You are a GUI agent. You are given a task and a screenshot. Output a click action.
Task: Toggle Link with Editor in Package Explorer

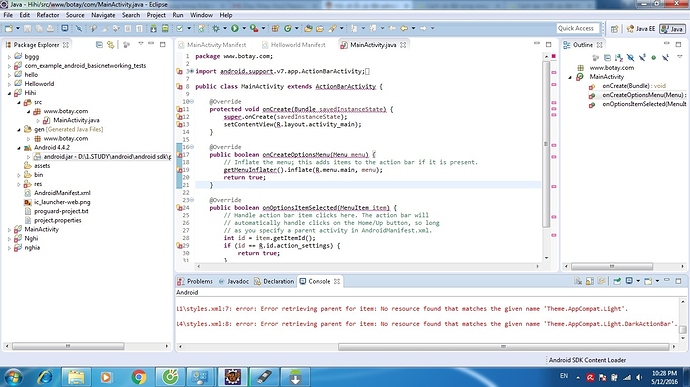click(110, 44)
